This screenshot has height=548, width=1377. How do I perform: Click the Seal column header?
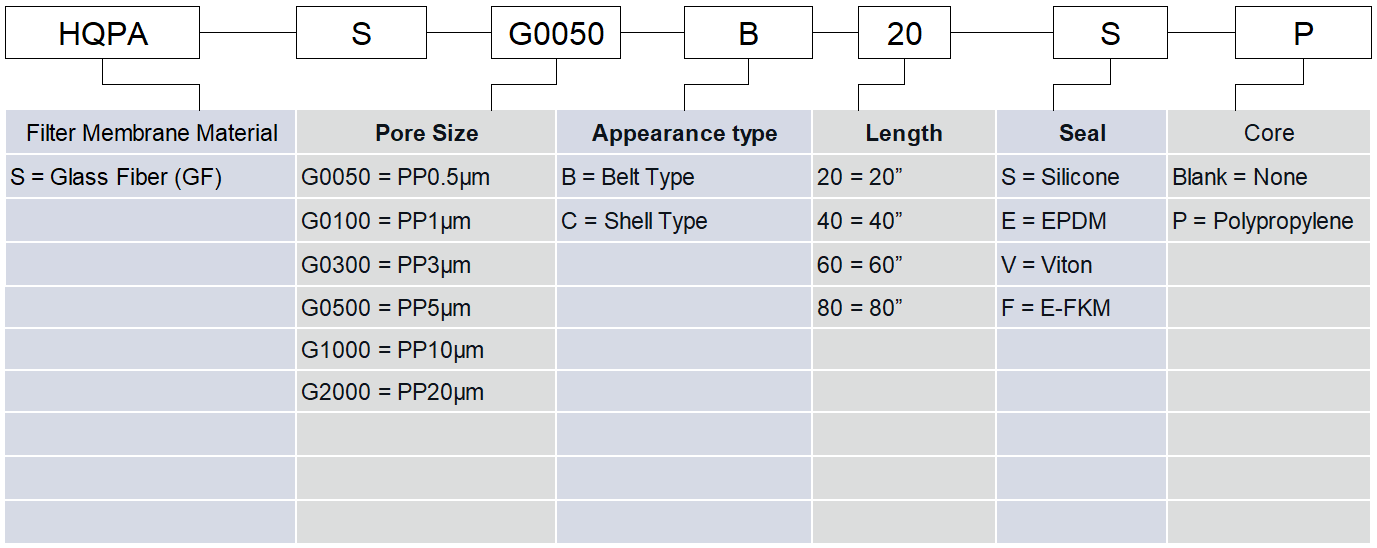coord(1082,133)
